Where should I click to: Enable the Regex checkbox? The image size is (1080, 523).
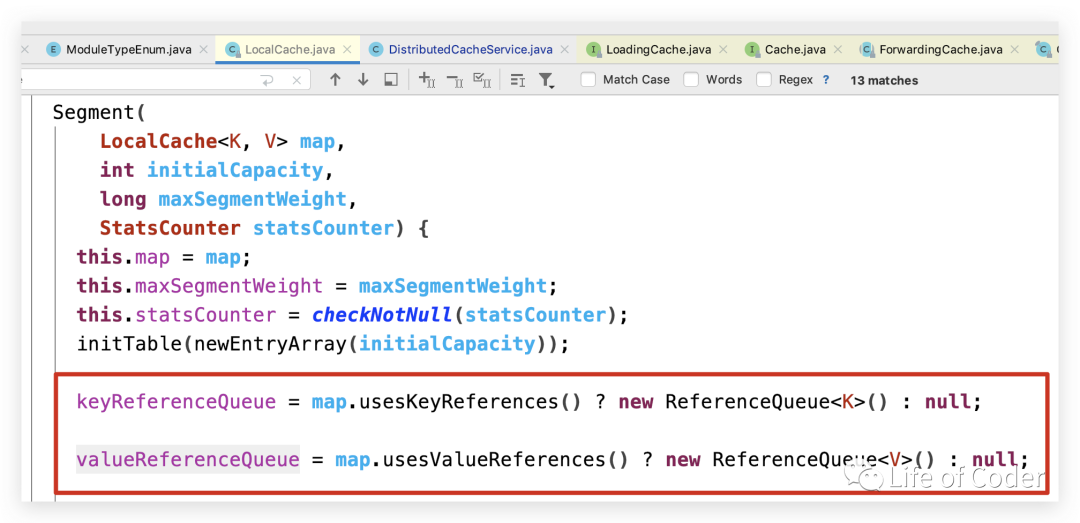(764, 80)
